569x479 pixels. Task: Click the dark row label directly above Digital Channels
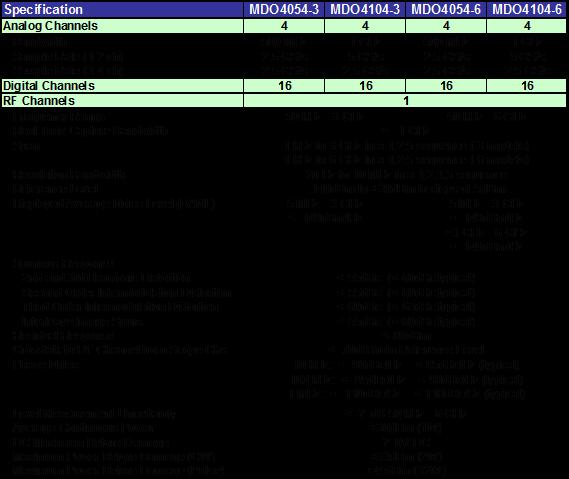[x=68, y=70]
